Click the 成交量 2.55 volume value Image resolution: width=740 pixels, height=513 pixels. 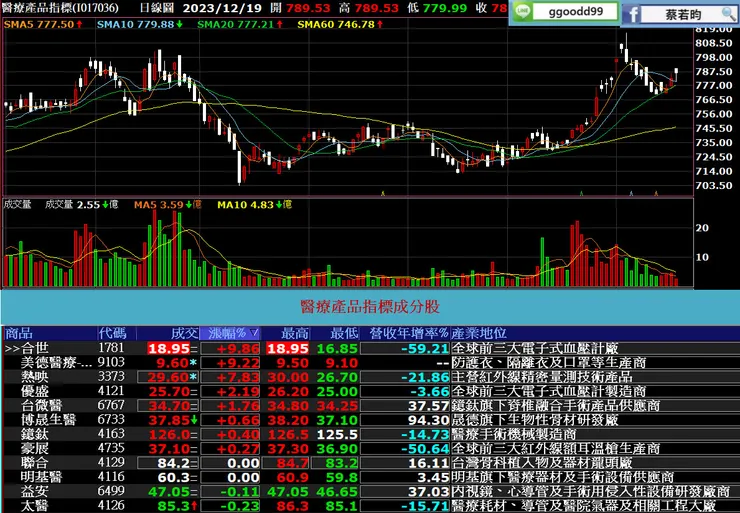click(x=82, y=205)
